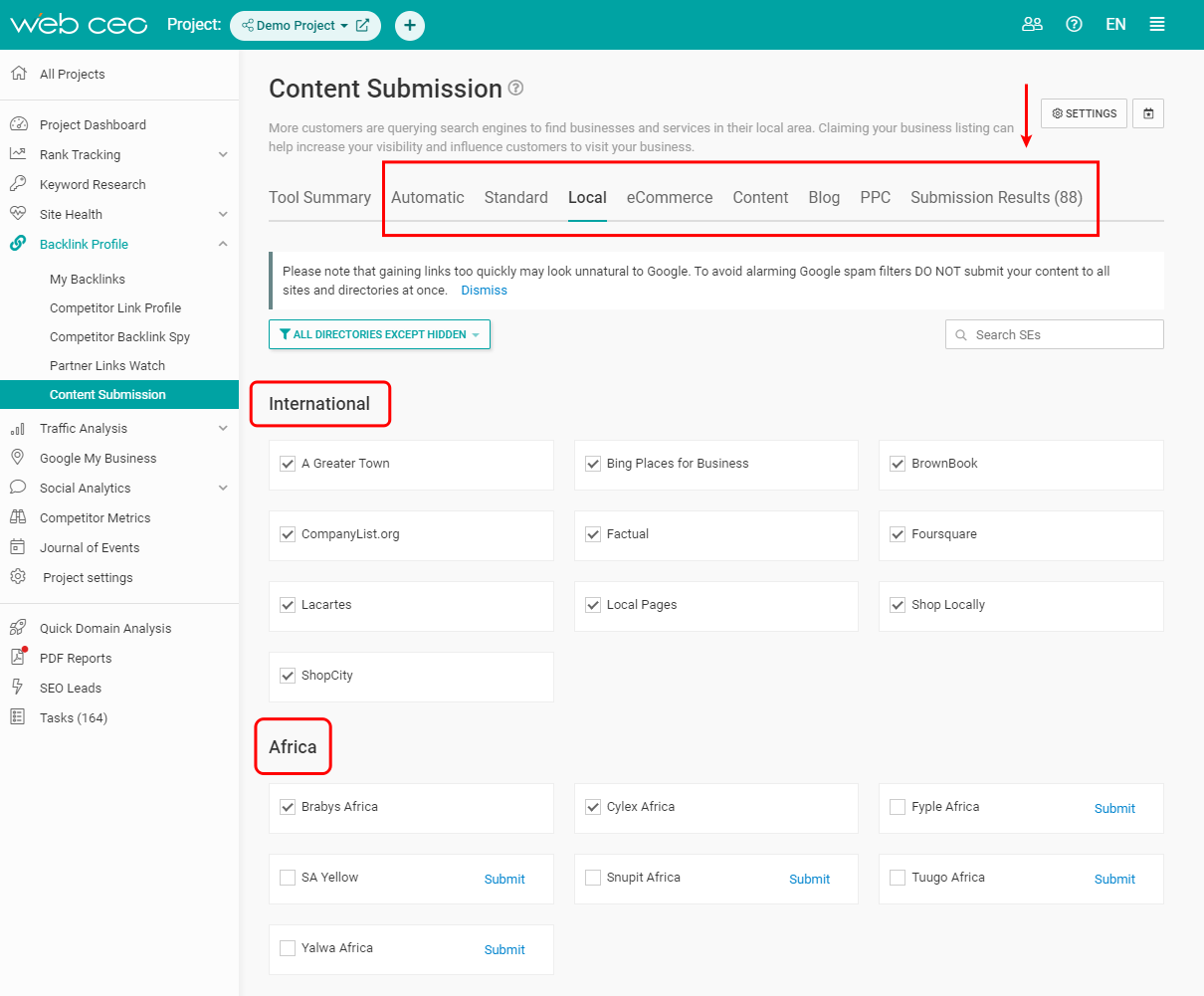Image resolution: width=1204 pixels, height=996 pixels.
Task: Click the Settings button
Action: pyautogui.click(x=1085, y=113)
